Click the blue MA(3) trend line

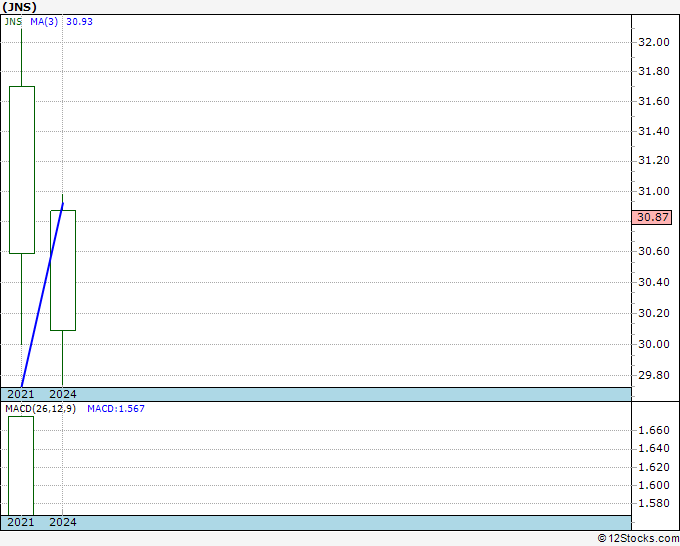(x=42, y=294)
